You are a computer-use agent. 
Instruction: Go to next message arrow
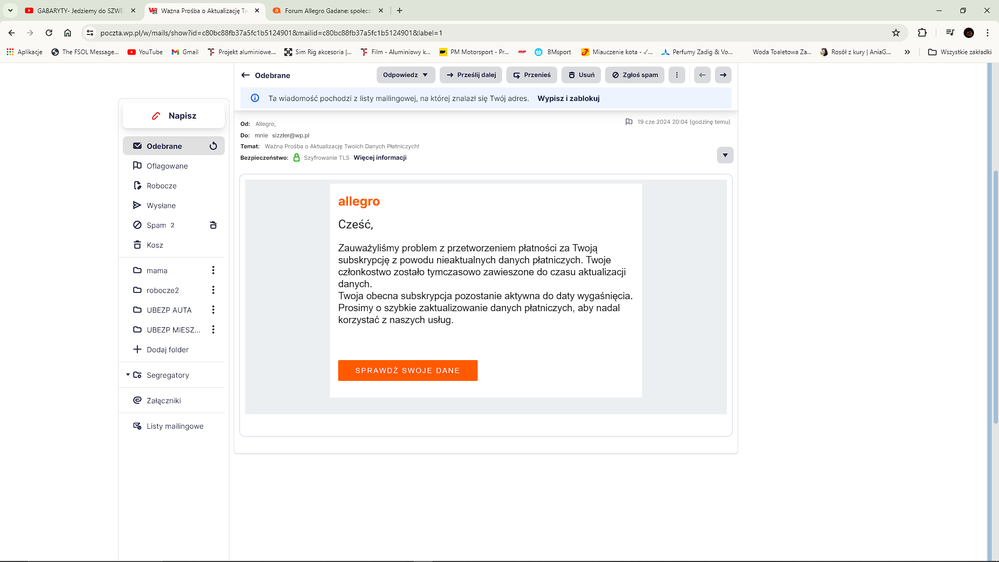pyautogui.click(x=723, y=75)
